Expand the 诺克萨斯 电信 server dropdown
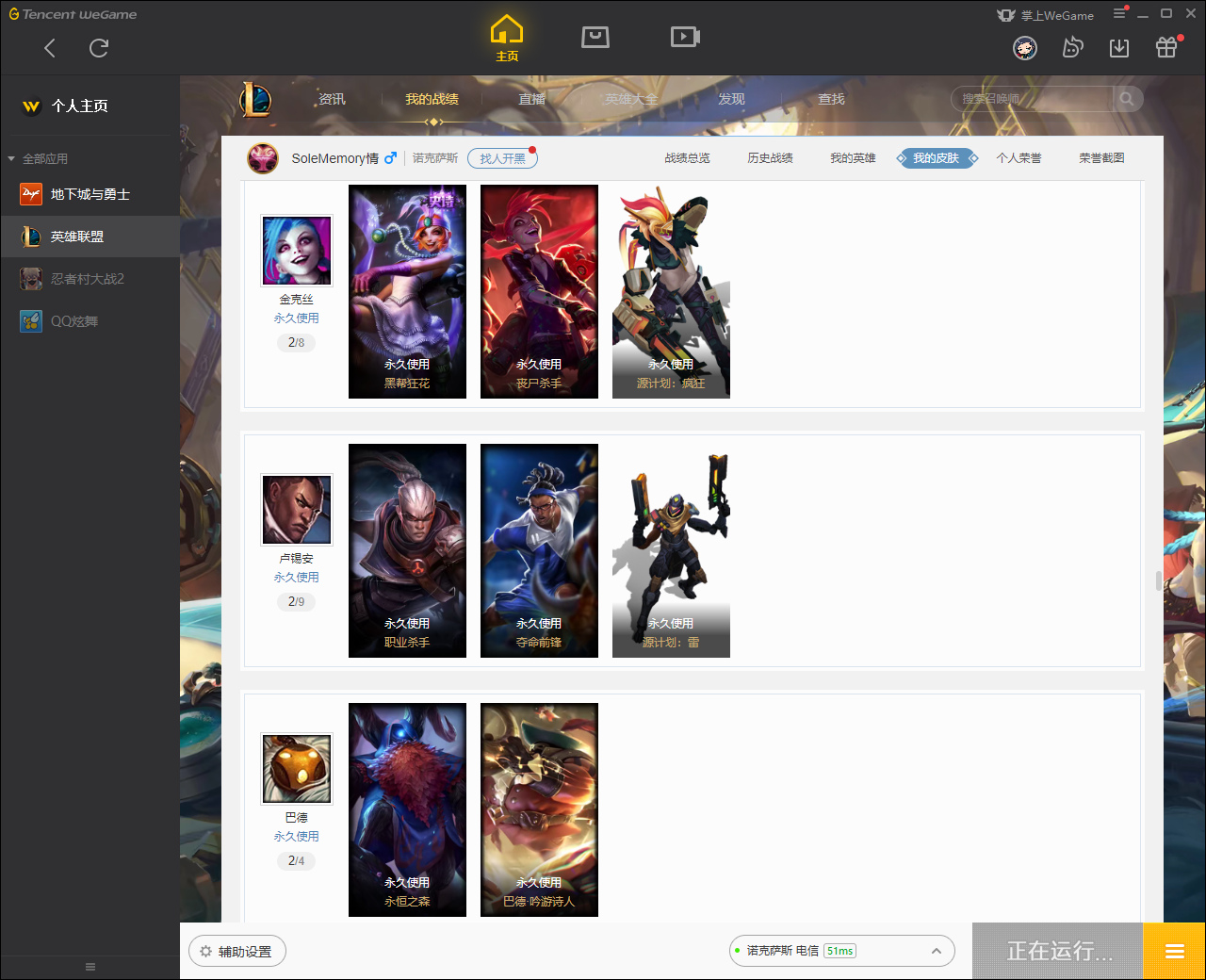 point(841,951)
